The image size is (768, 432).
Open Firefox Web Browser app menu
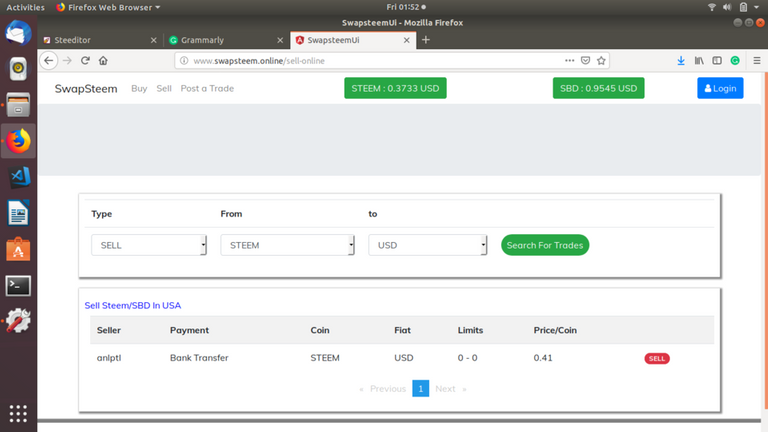pyautogui.click(x=108, y=7)
